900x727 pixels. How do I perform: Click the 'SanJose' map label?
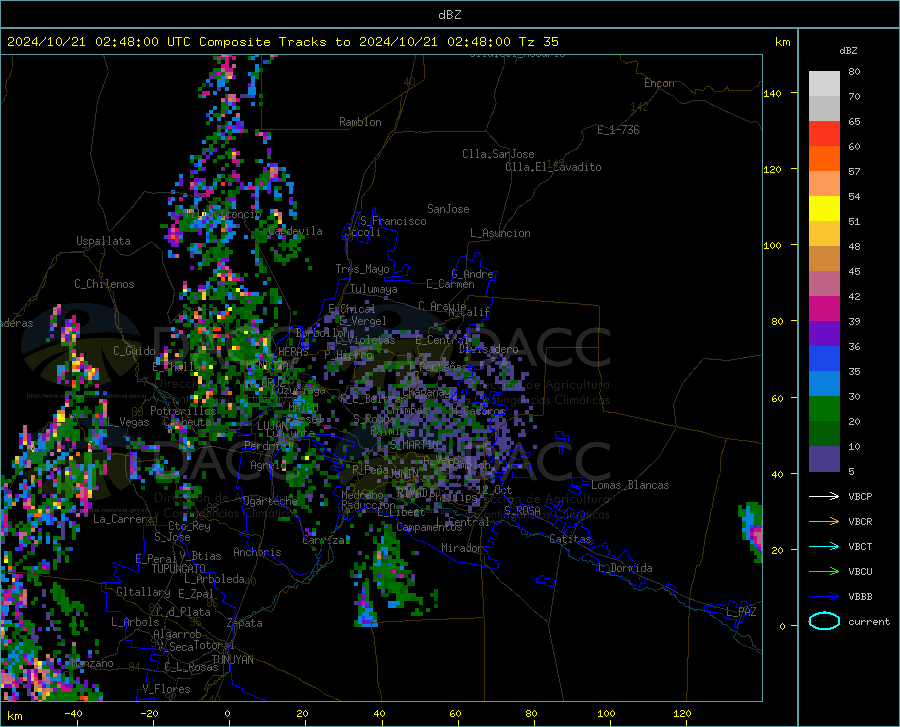(x=448, y=209)
